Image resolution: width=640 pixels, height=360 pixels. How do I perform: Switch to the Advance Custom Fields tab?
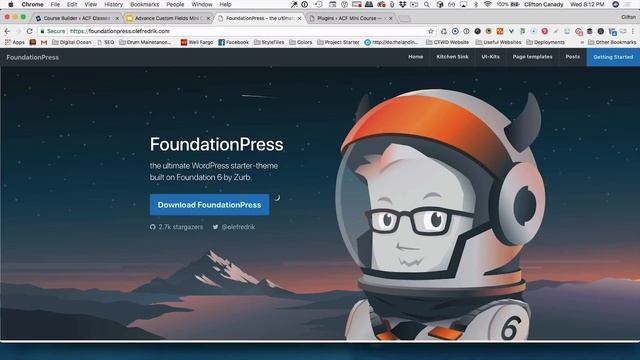[168, 18]
